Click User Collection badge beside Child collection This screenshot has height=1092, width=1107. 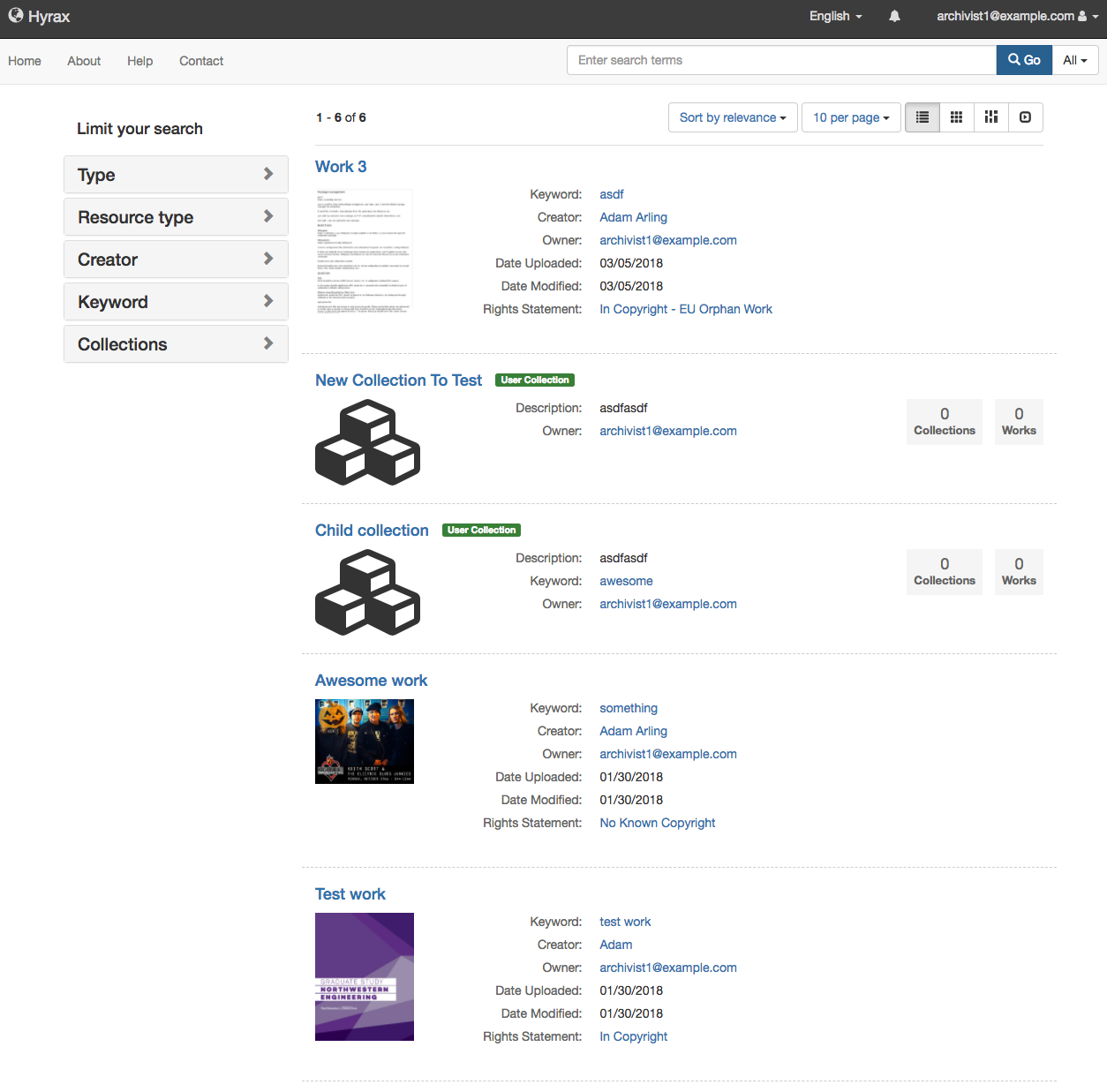click(x=481, y=531)
